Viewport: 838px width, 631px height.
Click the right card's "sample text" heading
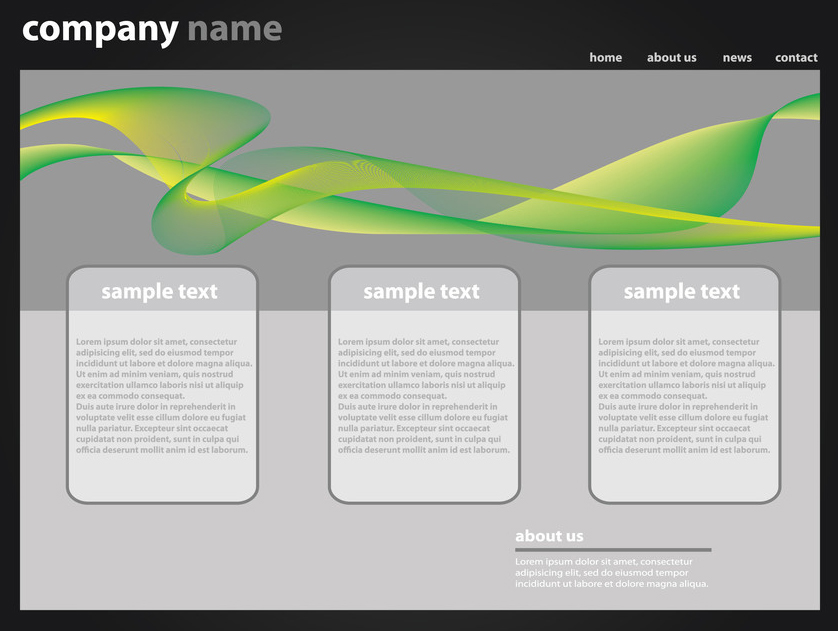click(x=681, y=292)
